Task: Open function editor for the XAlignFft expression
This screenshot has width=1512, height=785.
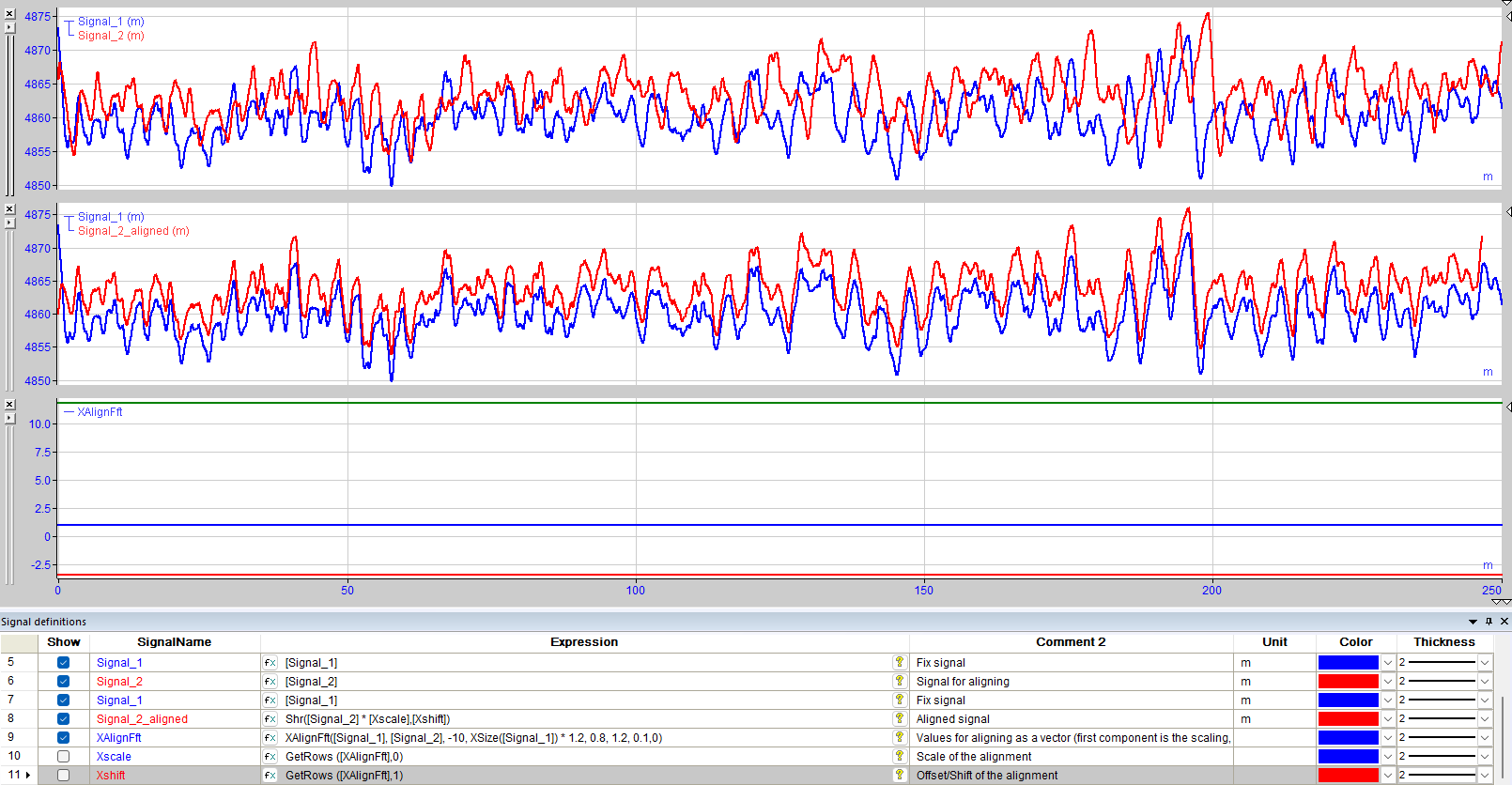Action: [x=270, y=738]
